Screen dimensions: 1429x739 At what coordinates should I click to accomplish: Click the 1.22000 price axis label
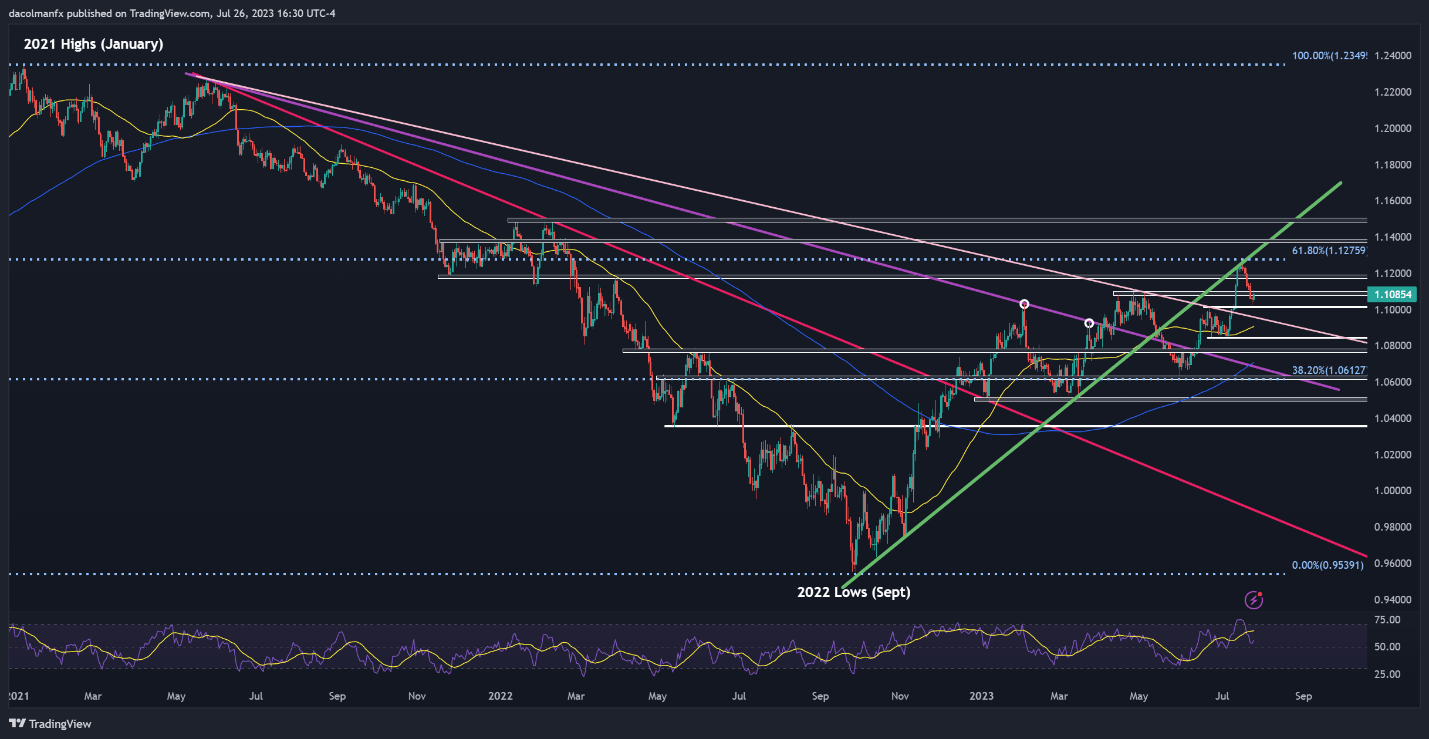pyautogui.click(x=1395, y=92)
